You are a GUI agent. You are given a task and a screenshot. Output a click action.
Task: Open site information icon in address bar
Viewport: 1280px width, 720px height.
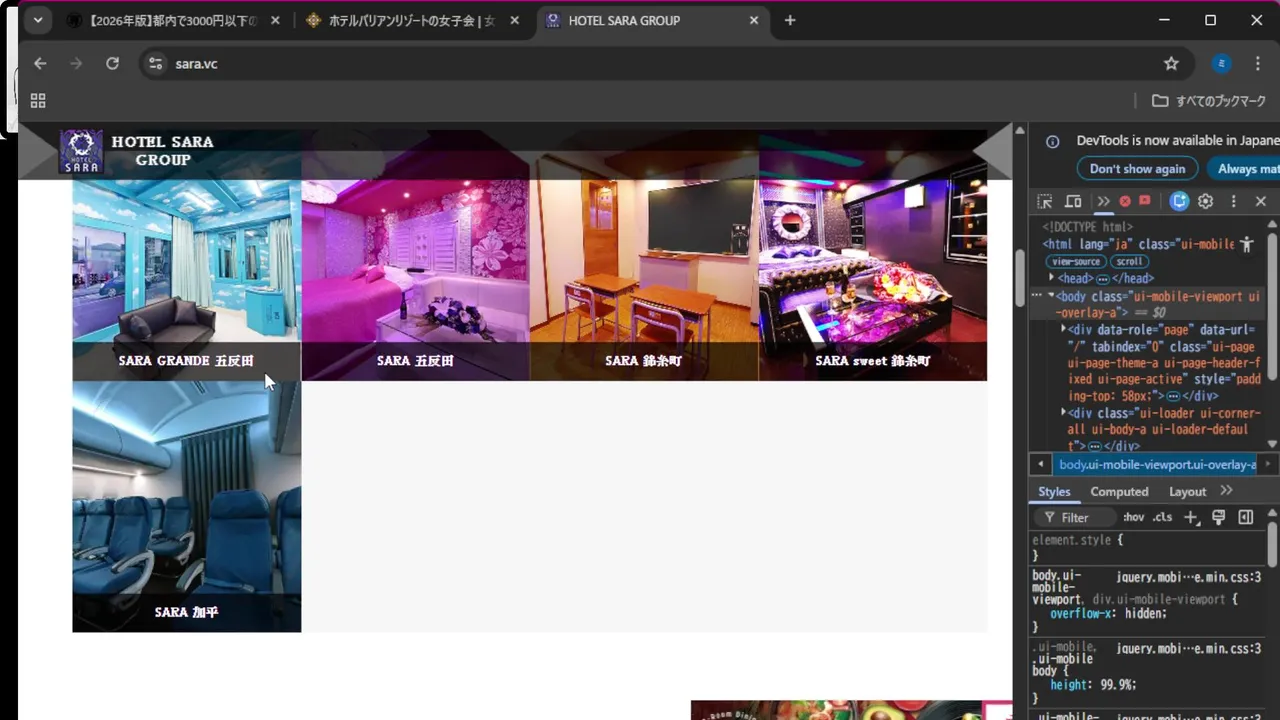point(155,64)
